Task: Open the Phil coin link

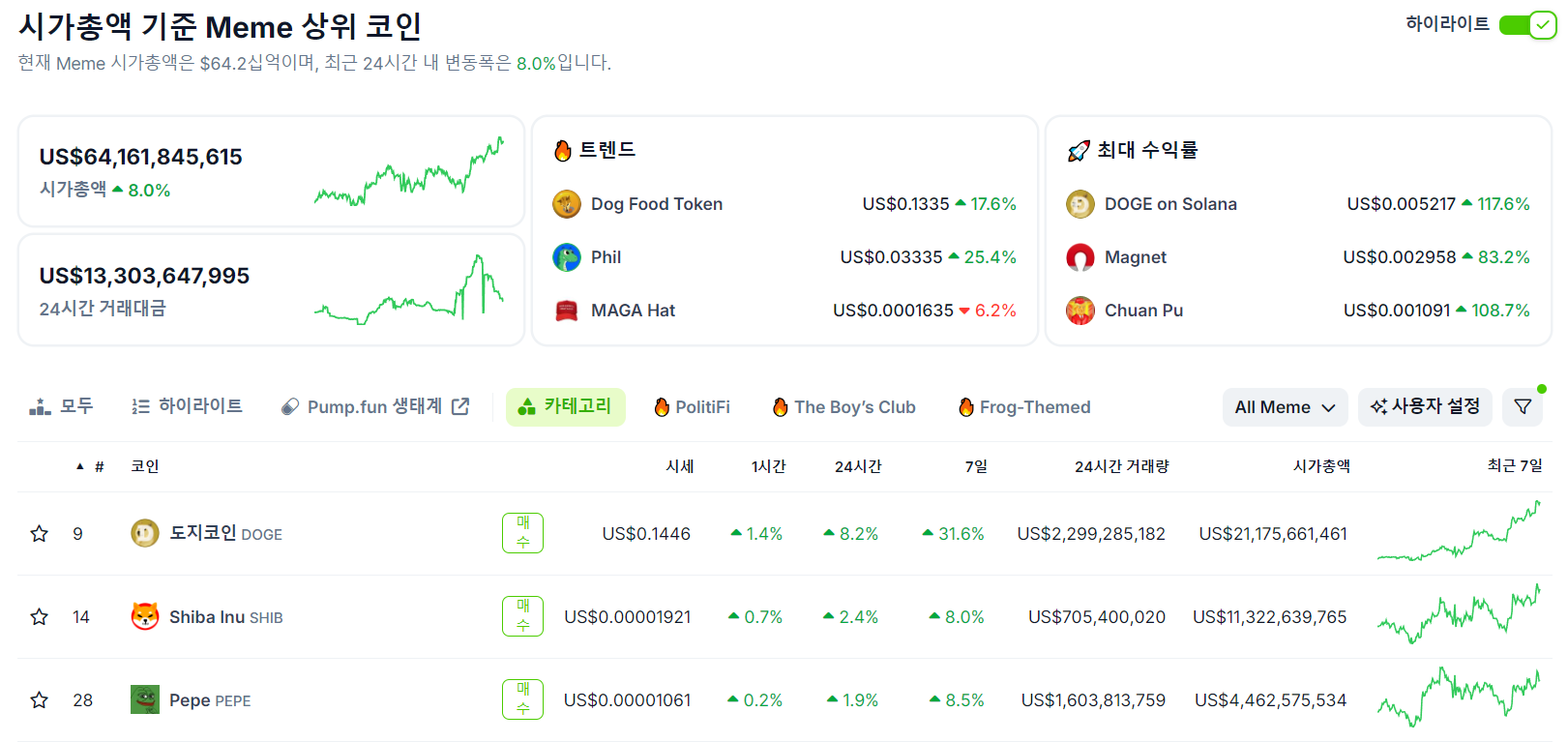Action: 606,257
